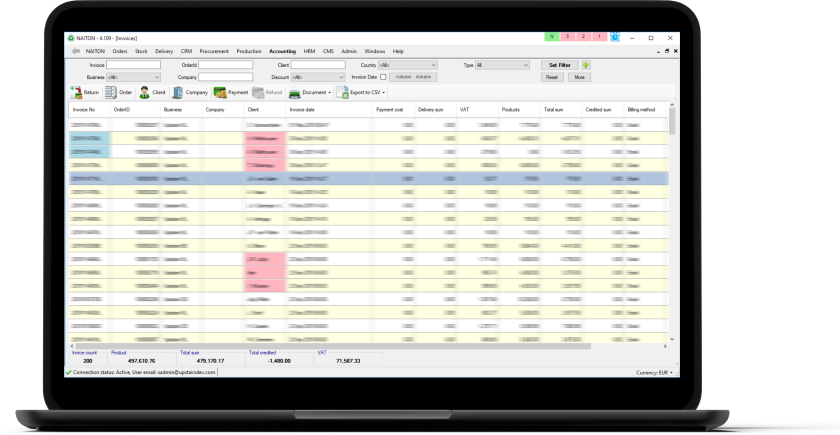The height and width of the screenshot is (435, 840).
Task: Click the pink 1 indicator box
Action: tap(599, 37)
